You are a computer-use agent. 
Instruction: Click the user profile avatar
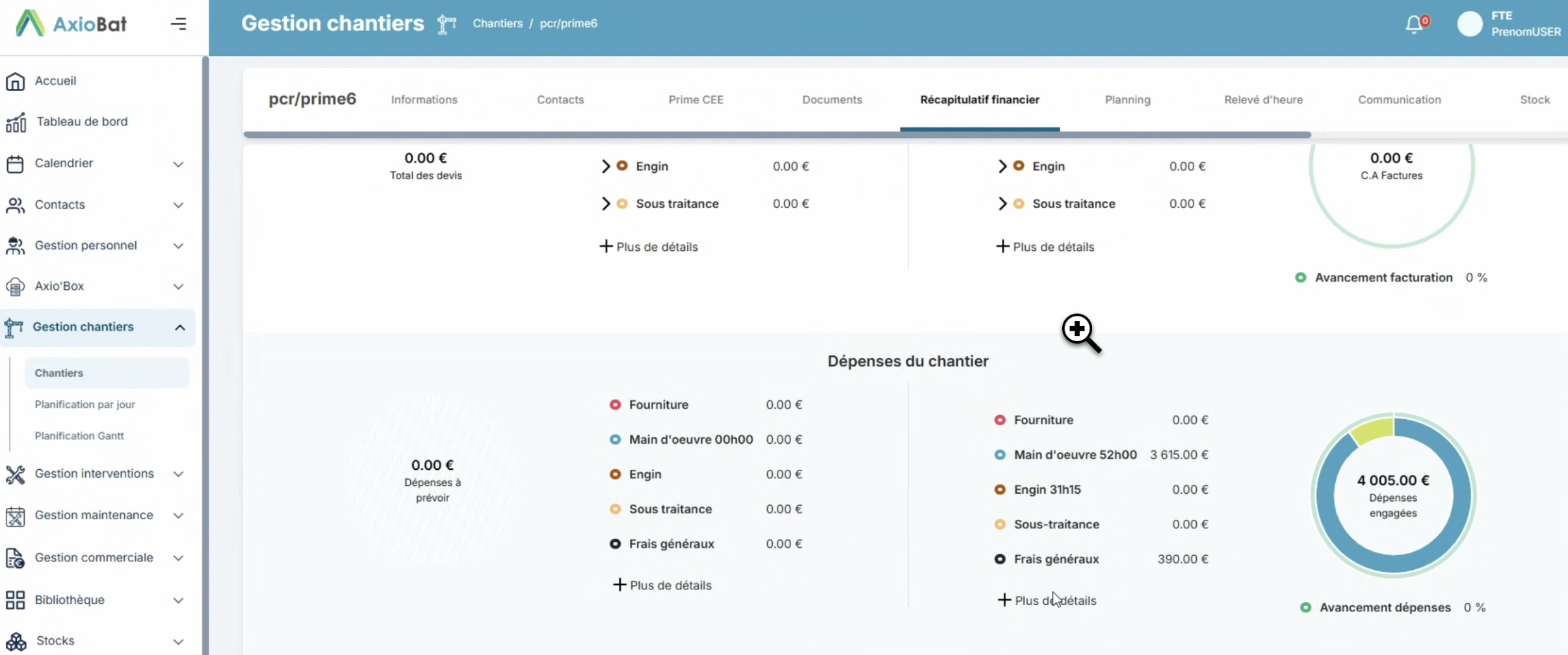[1469, 24]
